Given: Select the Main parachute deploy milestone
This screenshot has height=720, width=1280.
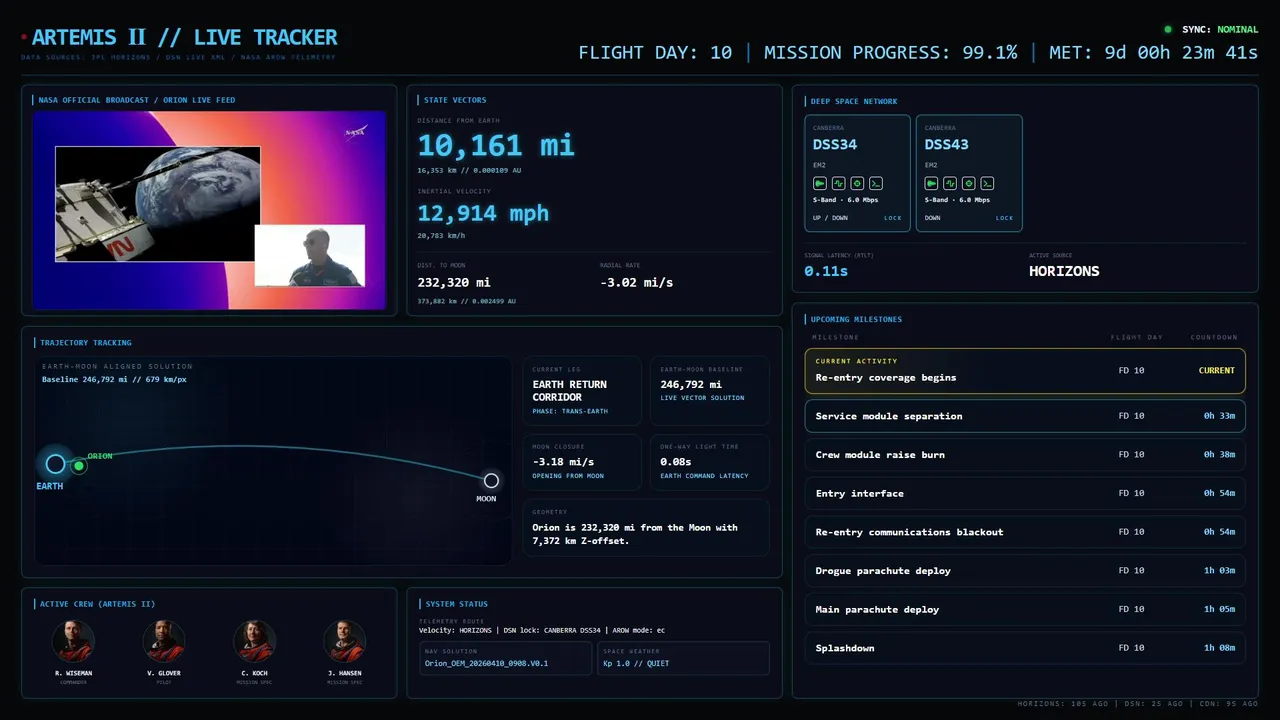Looking at the screenshot, I should coord(1025,610).
